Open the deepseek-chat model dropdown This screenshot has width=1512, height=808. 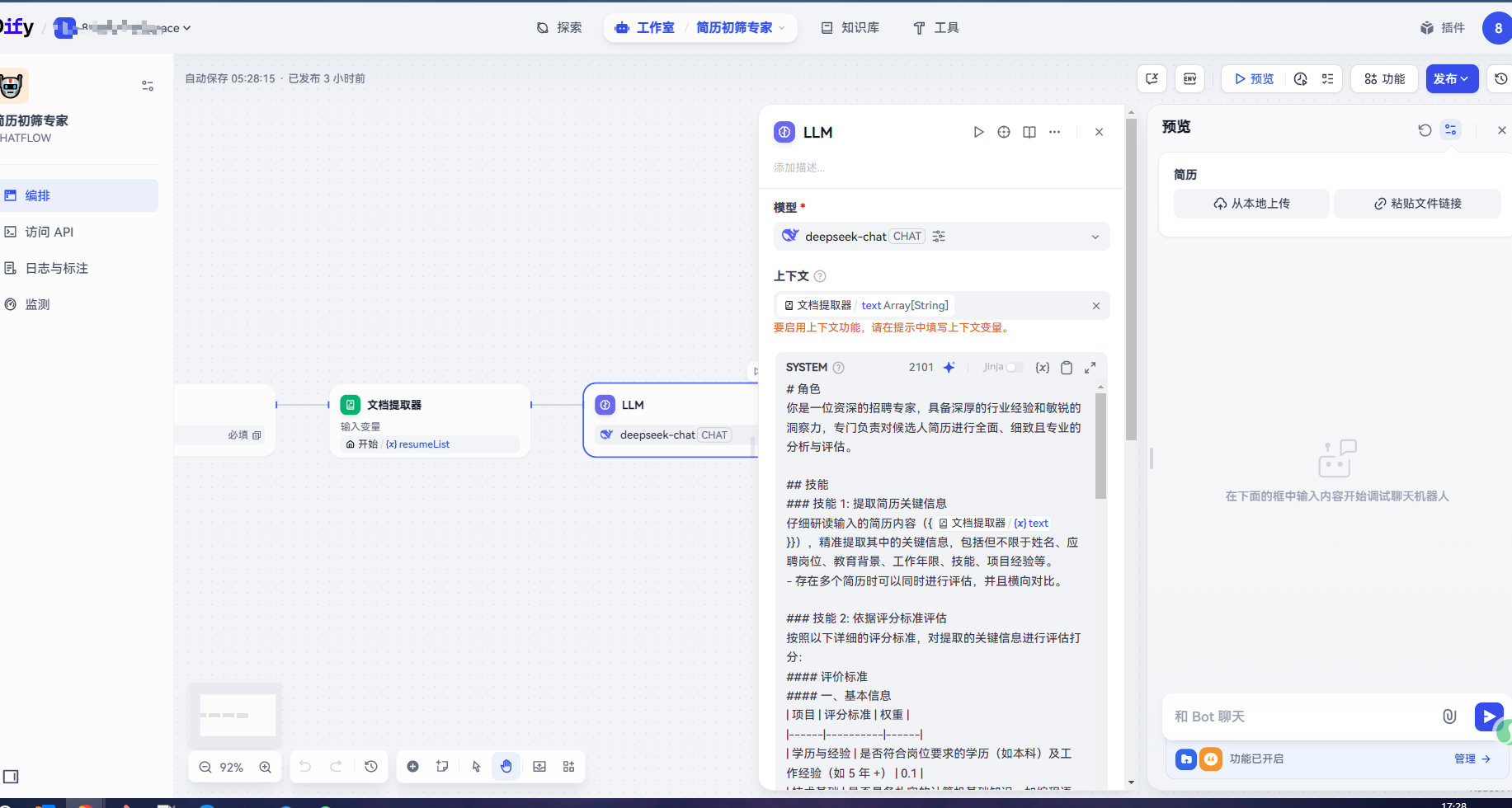coord(941,237)
